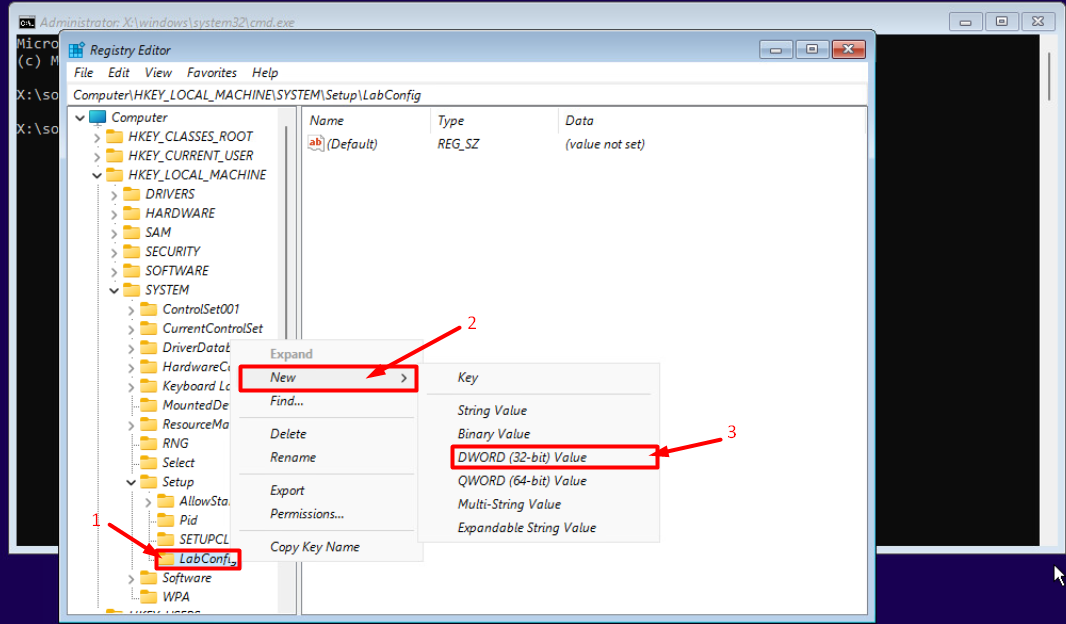Click the SOFTWARE folder icon under HKEY_LOCAL_MACHINE
This screenshot has height=624, width=1066.
[x=132, y=271]
